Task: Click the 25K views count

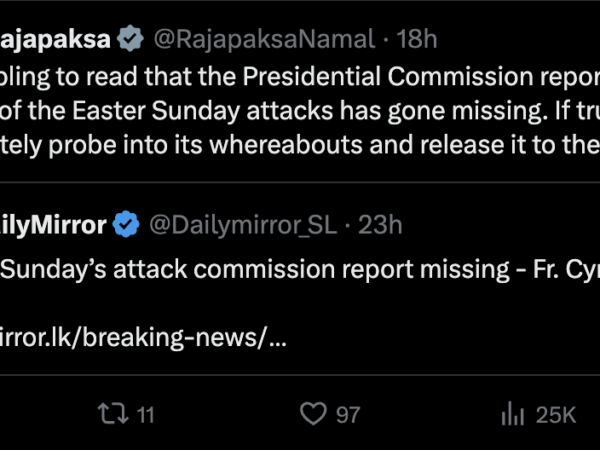Action: click(555, 414)
